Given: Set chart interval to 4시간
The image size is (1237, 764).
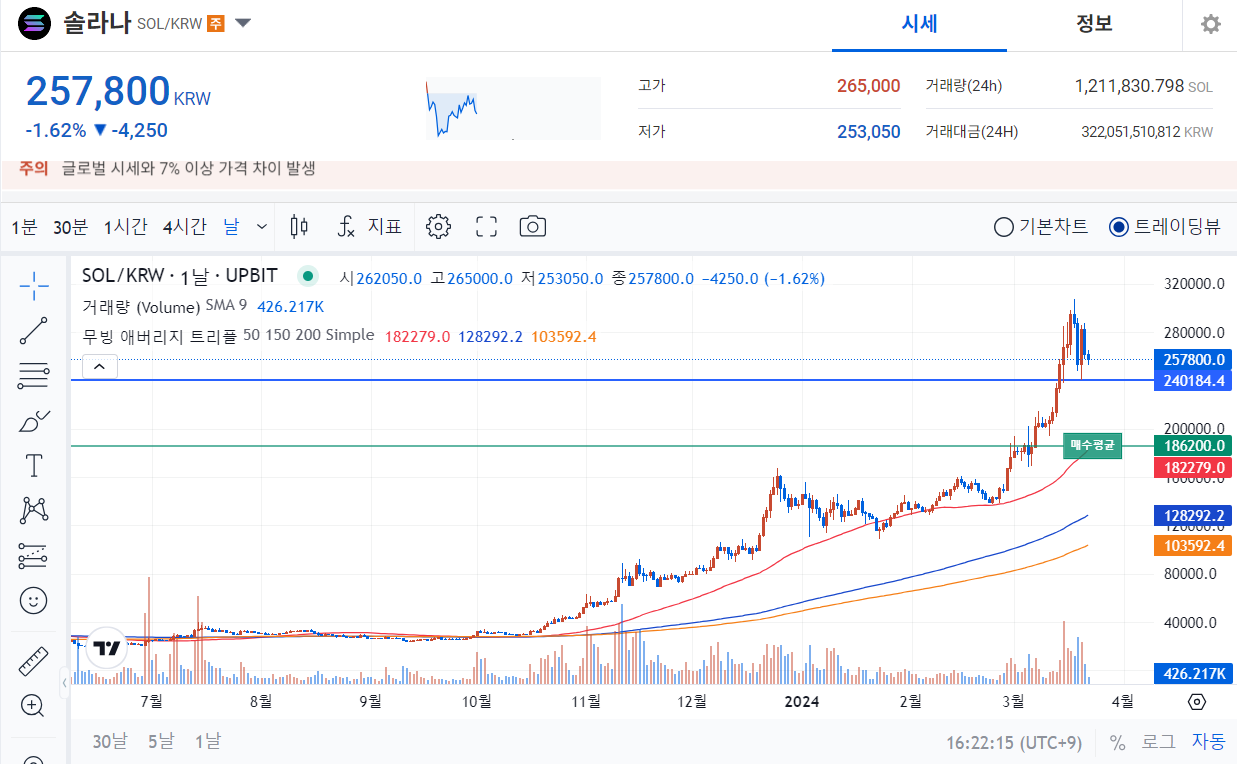Looking at the screenshot, I should coord(184,227).
